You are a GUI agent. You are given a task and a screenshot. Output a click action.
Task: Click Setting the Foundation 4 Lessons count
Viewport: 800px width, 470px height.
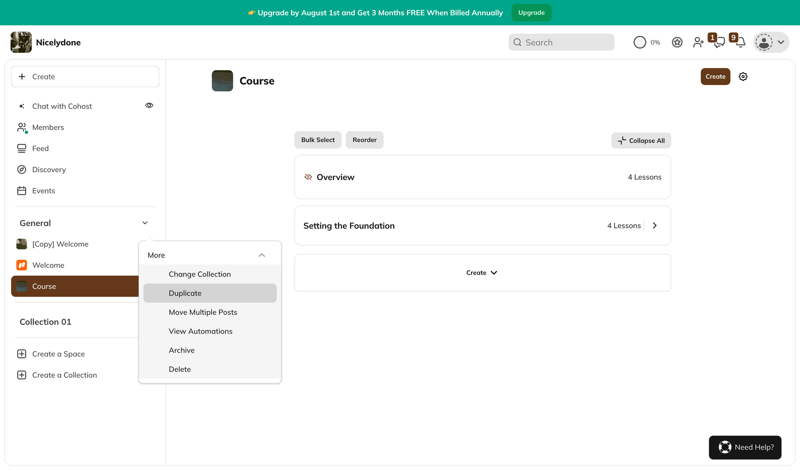pos(623,226)
